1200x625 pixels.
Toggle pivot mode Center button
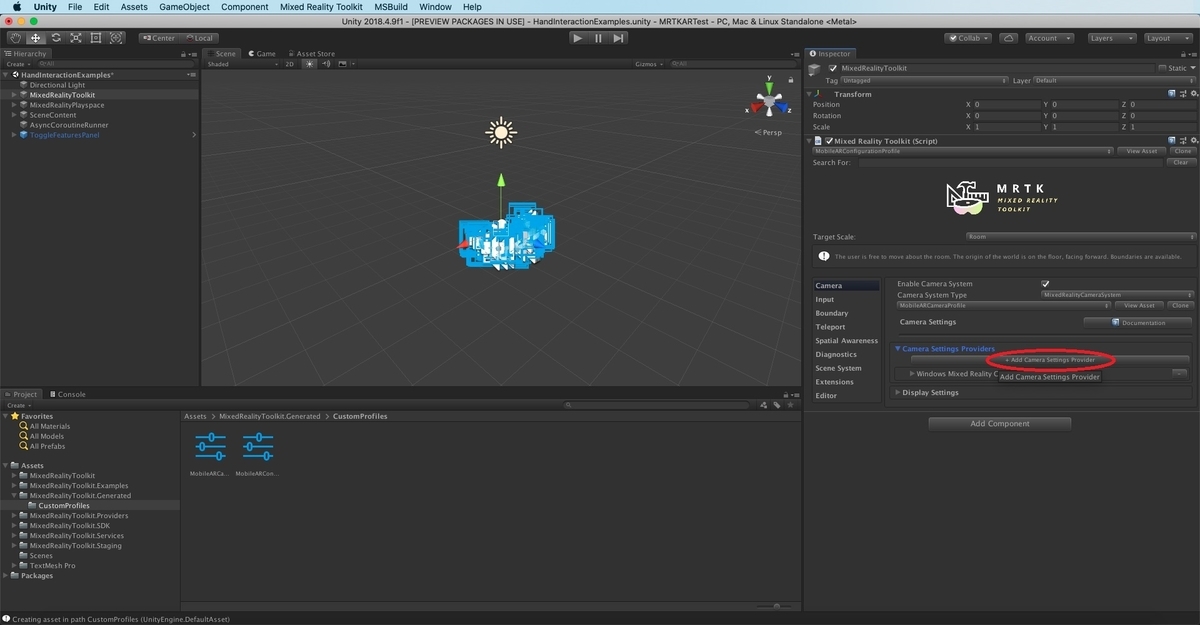[158, 38]
